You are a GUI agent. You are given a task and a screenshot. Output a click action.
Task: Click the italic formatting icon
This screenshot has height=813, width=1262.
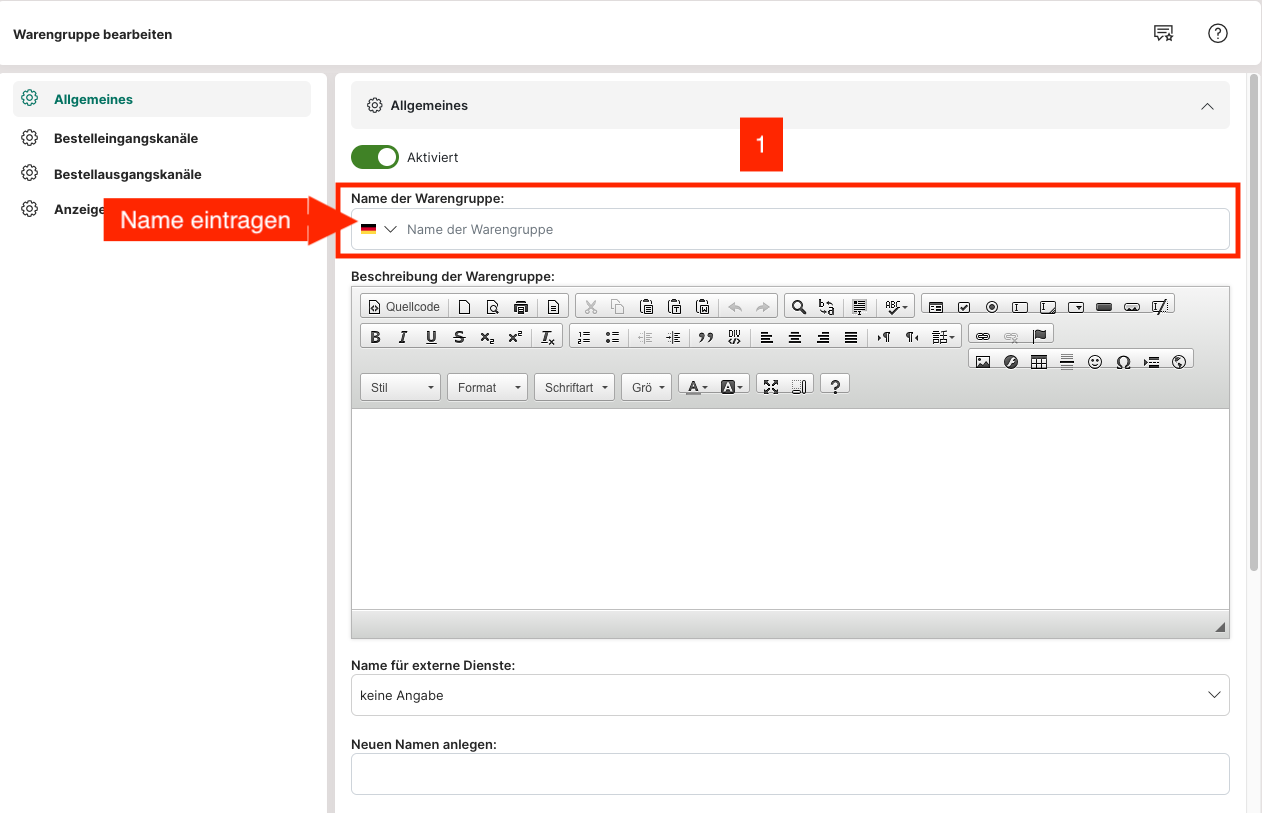(403, 337)
